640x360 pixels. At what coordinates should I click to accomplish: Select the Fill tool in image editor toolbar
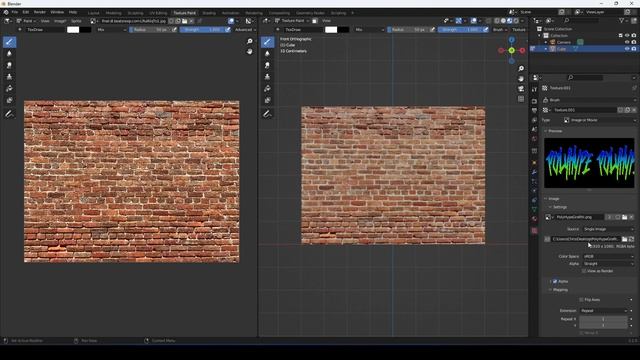click(x=9, y=89)
